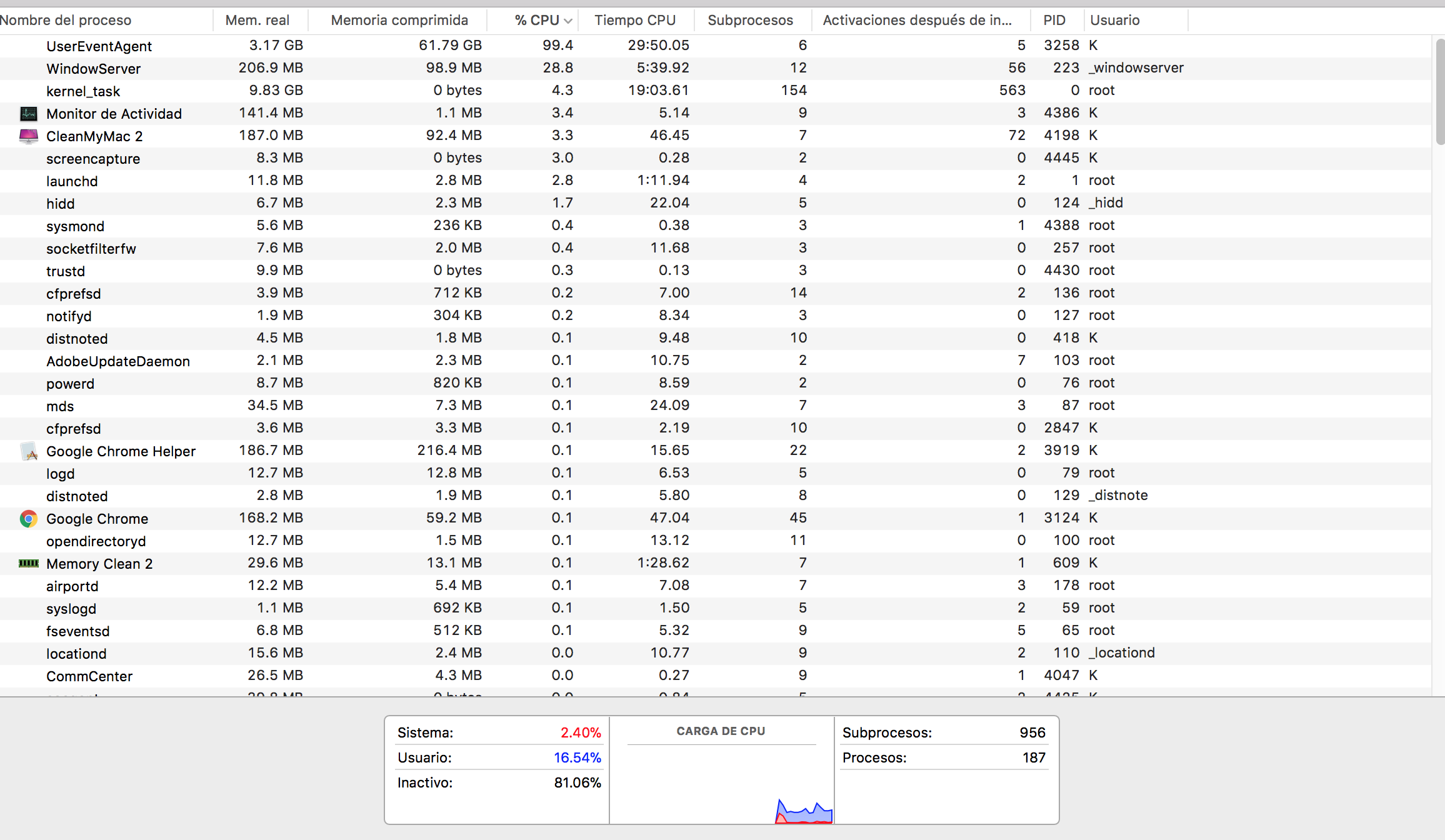Sort by Usuario column header

[1136, 21]
